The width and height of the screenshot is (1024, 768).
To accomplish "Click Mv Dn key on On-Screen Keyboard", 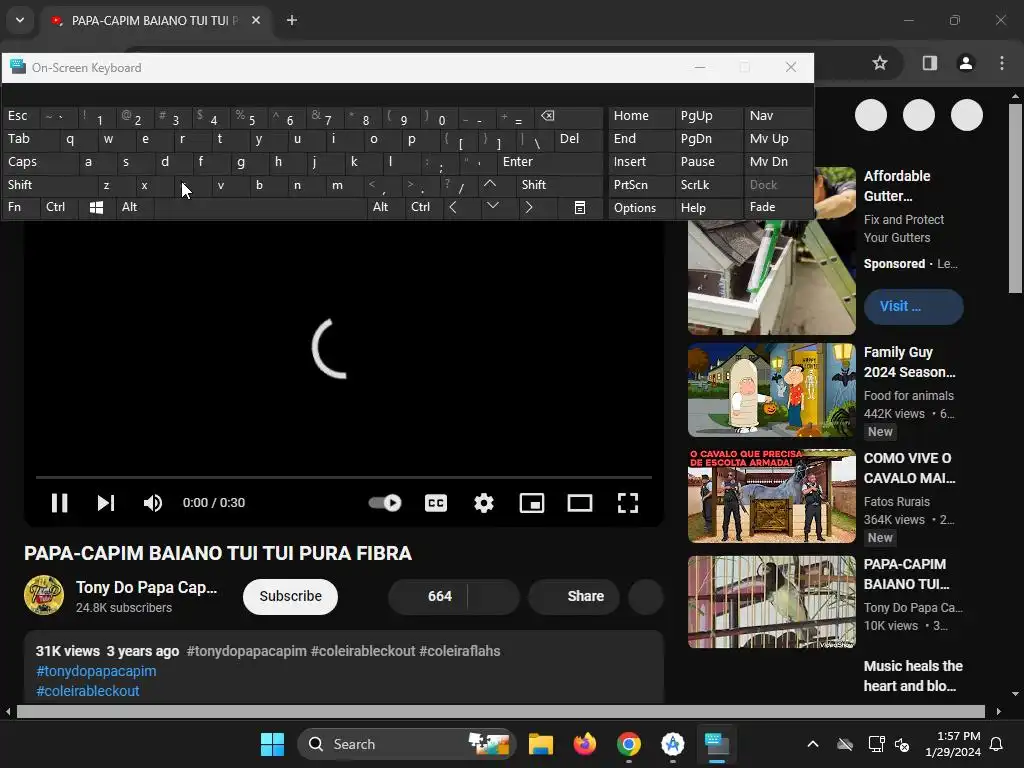I will [x=778, y=162].
